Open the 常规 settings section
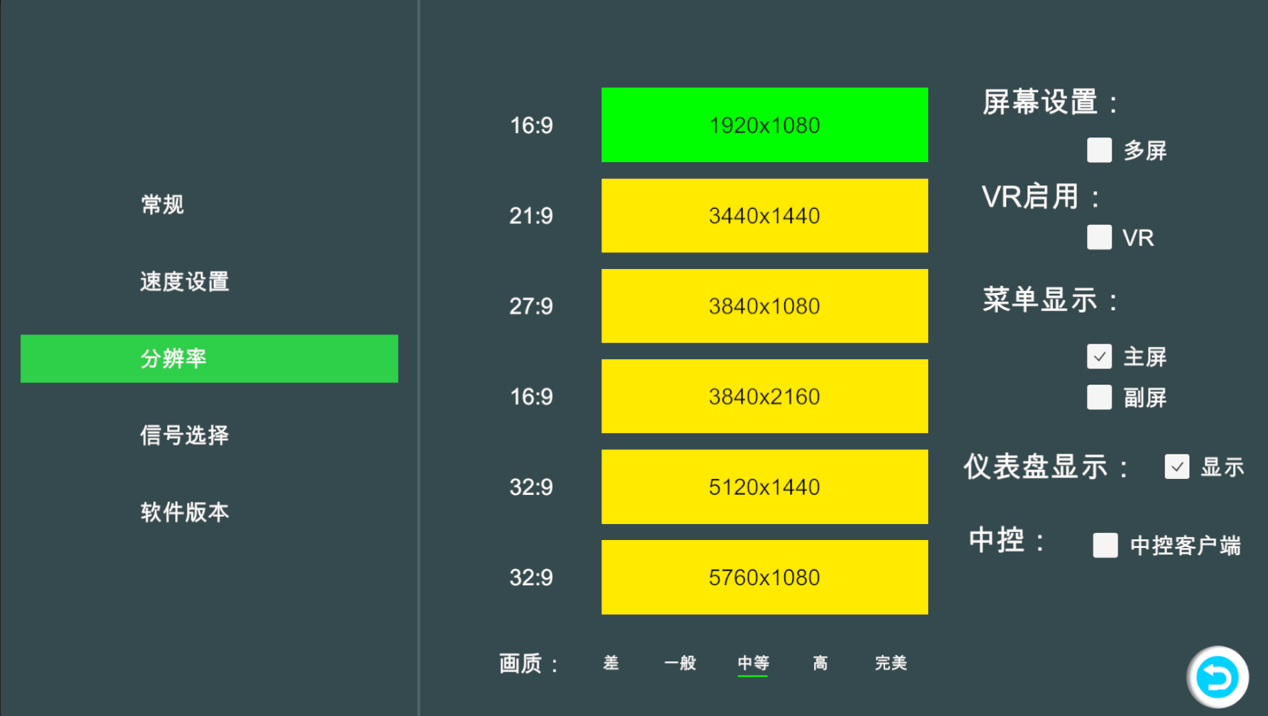 (162, 205)
